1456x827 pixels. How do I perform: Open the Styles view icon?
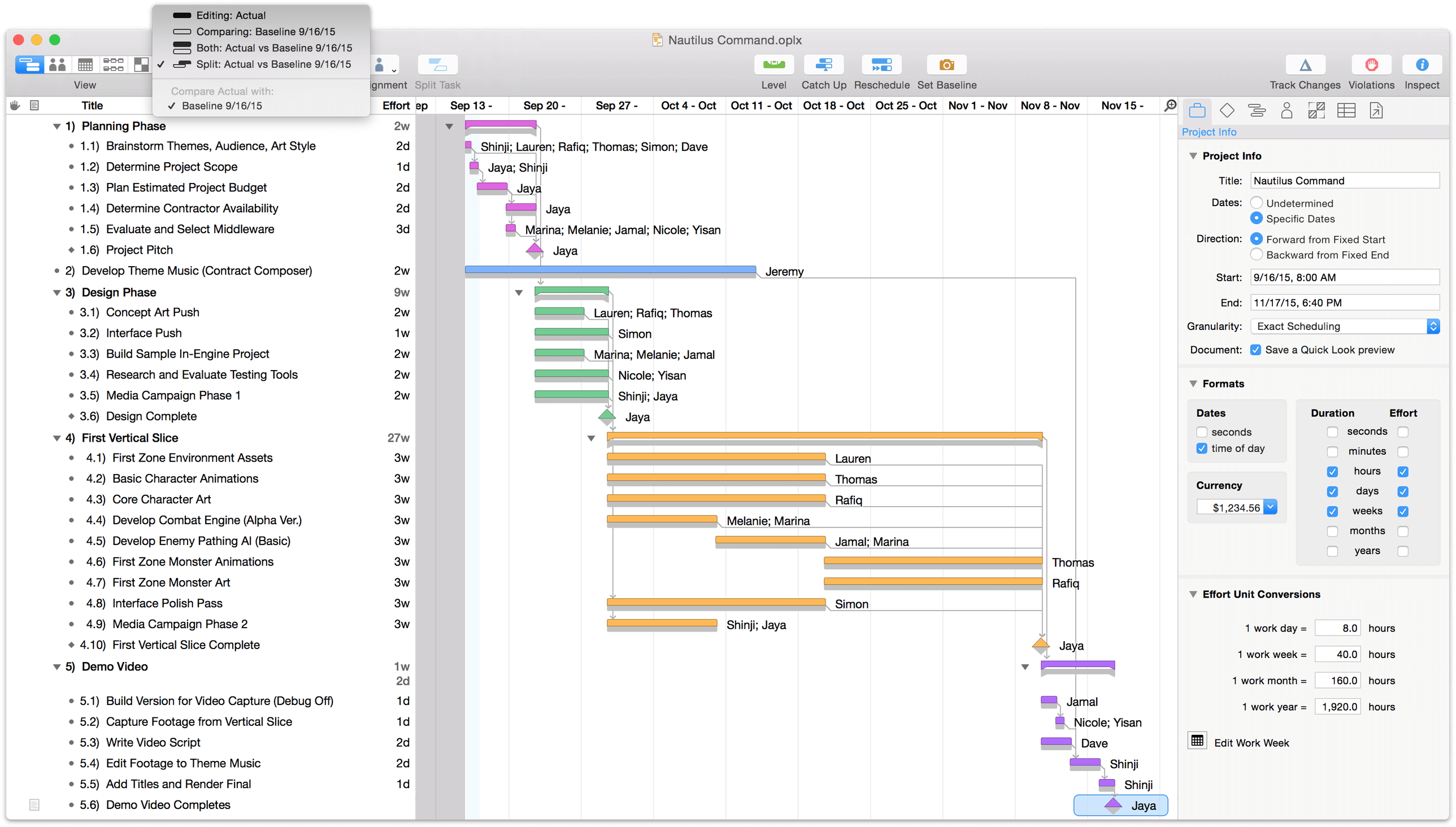pos(140,65)
